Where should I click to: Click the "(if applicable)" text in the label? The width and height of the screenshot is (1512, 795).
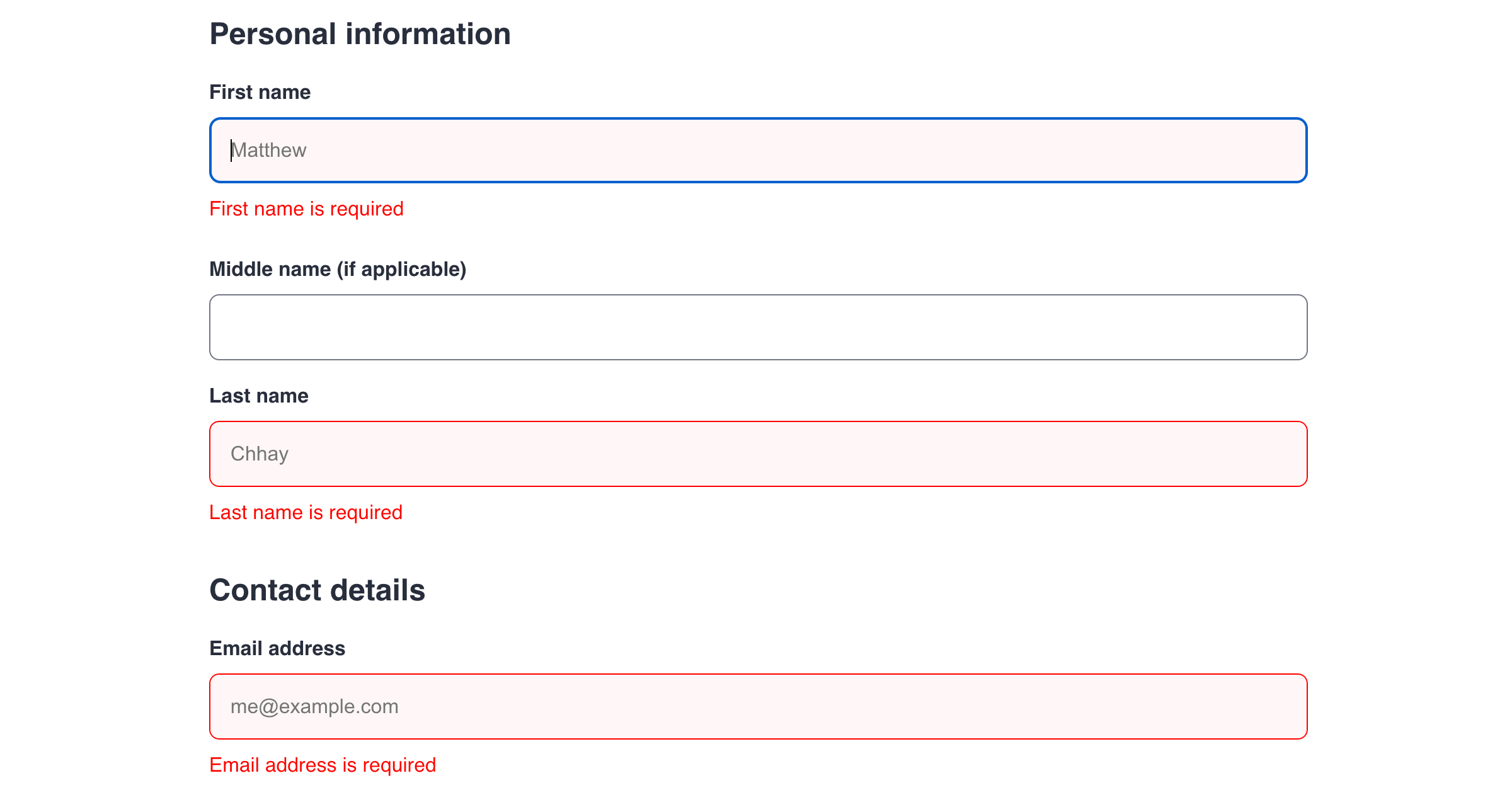tap(401, 269)
